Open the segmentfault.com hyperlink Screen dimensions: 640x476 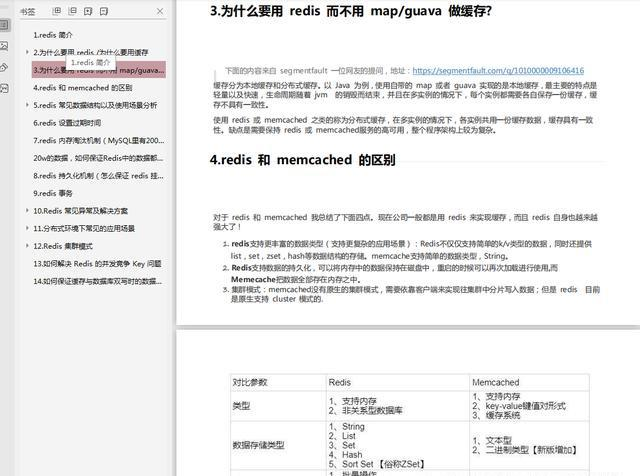pos(498,71)
